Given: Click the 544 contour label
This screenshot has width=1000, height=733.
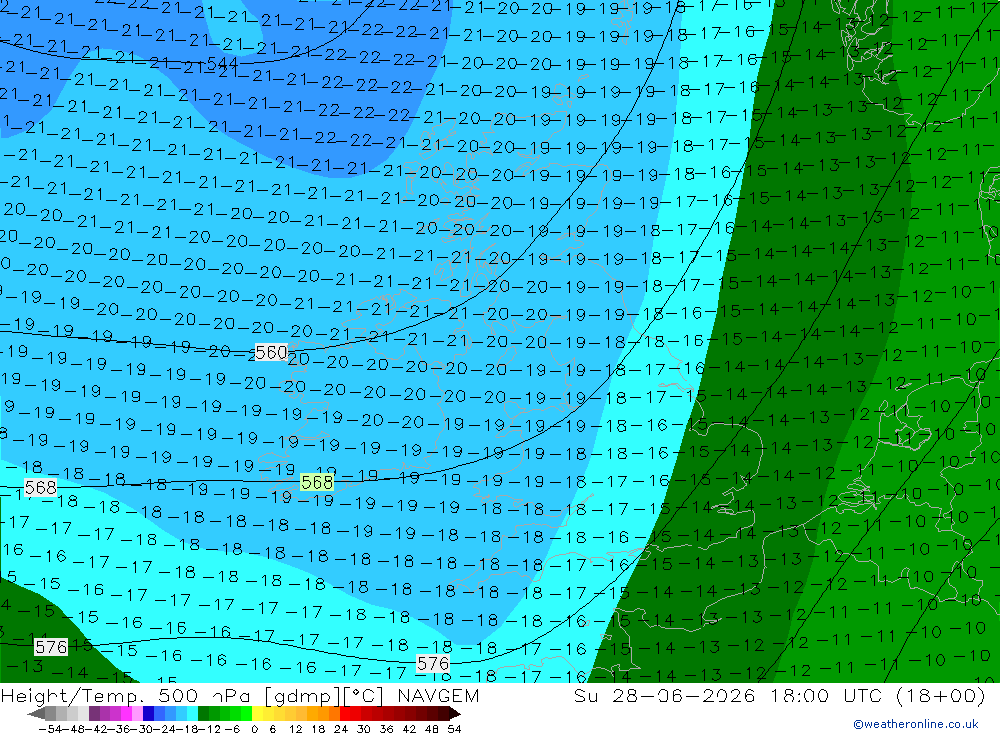Looking at the screenshot, I should tap(223, 64).
